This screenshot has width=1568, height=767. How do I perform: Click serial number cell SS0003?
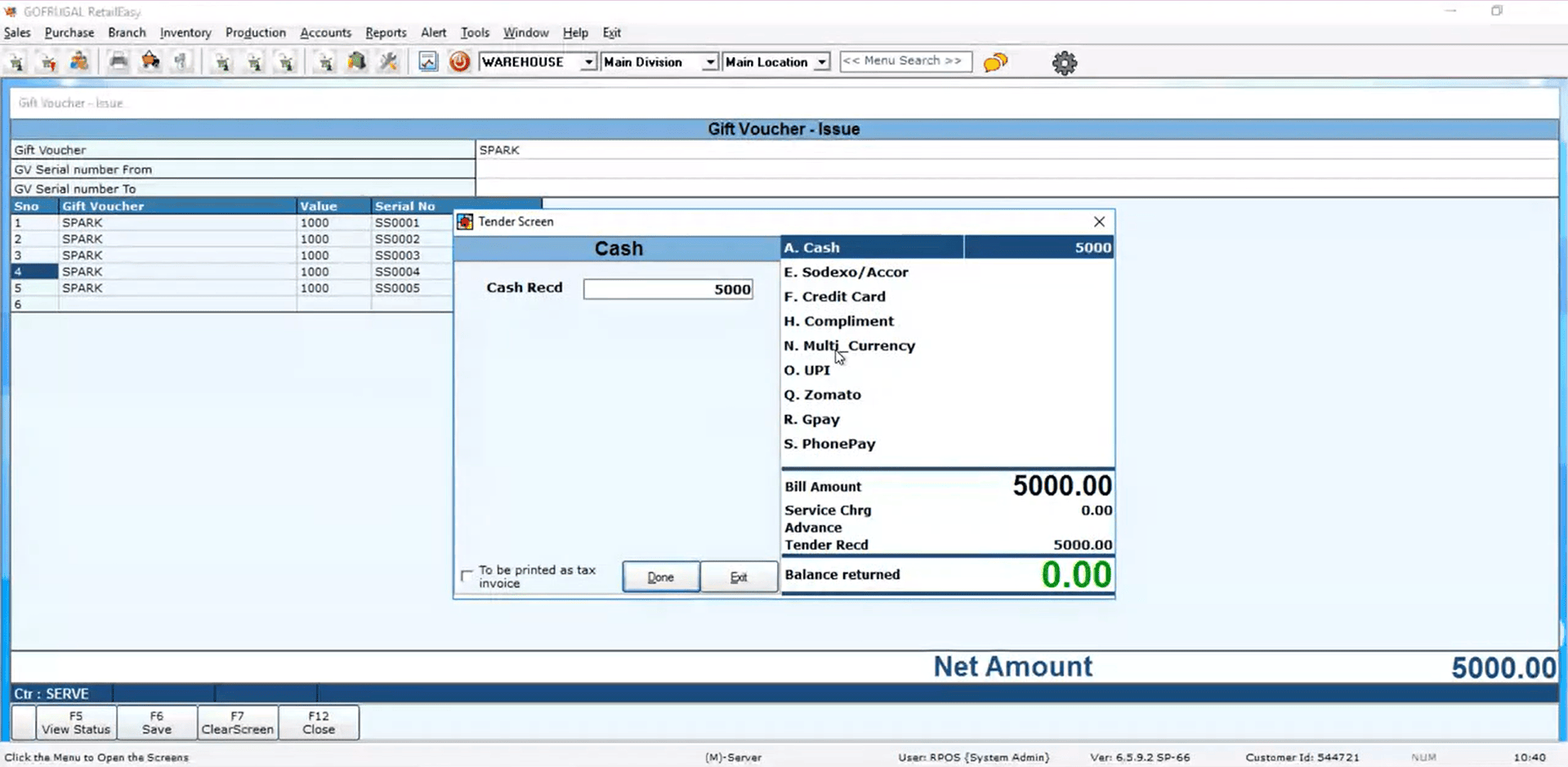(397, 255)
